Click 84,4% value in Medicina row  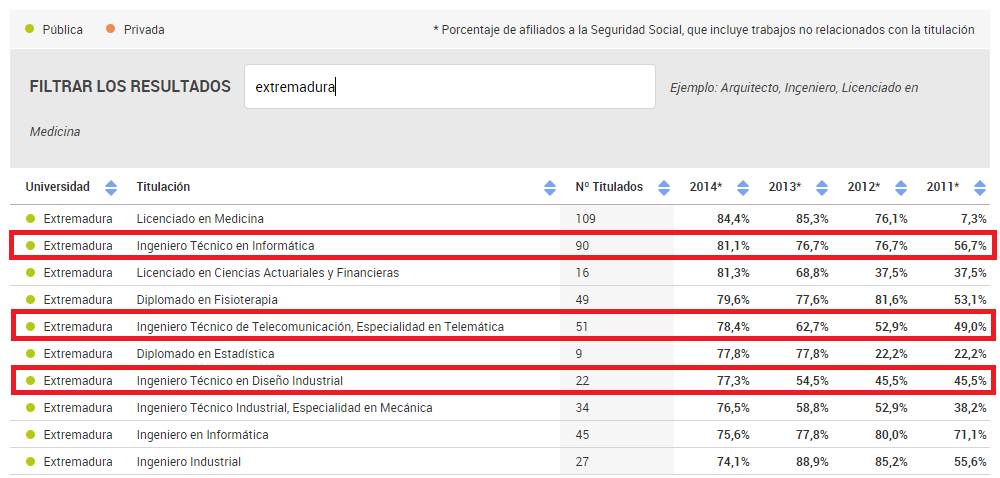click(x=733, y=219)
